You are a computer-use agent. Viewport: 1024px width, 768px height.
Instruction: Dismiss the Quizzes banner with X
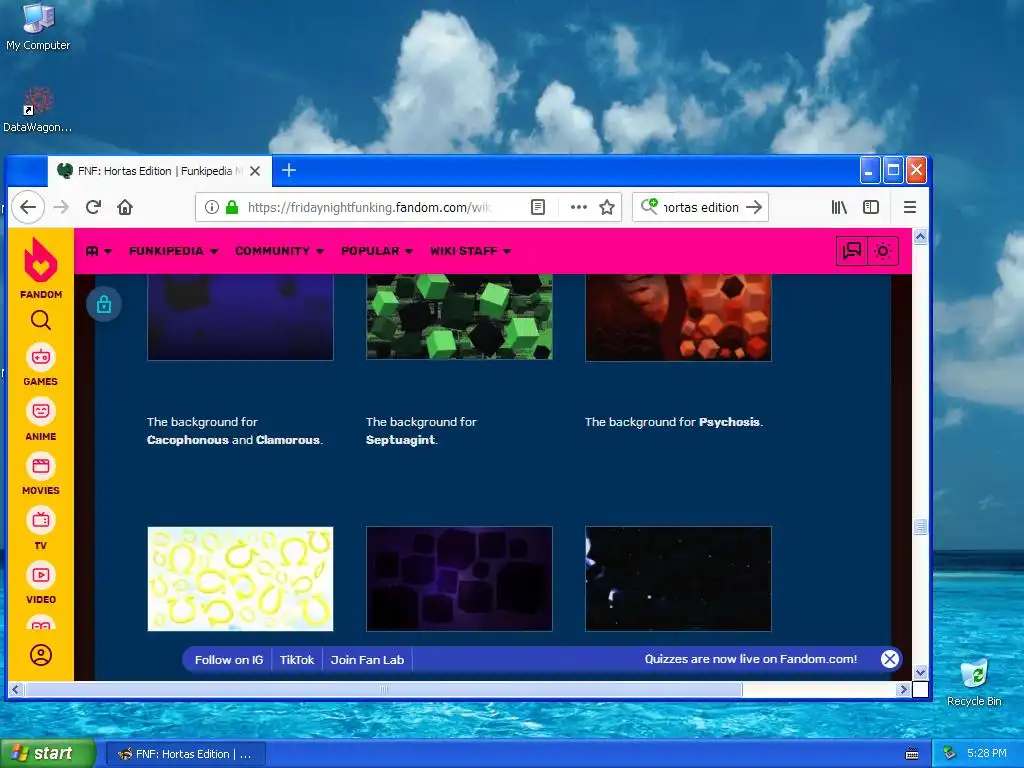pos(889,659)
